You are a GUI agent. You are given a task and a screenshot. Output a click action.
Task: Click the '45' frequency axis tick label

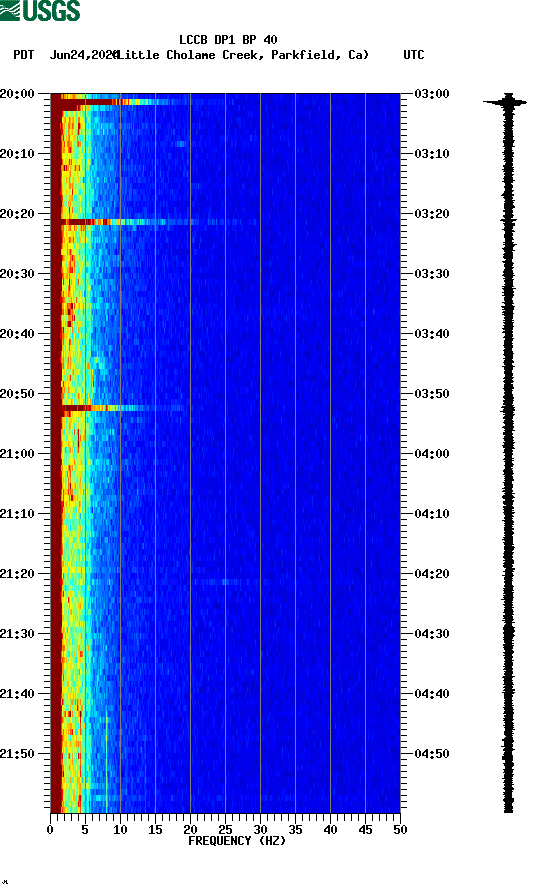coord(365,830)
